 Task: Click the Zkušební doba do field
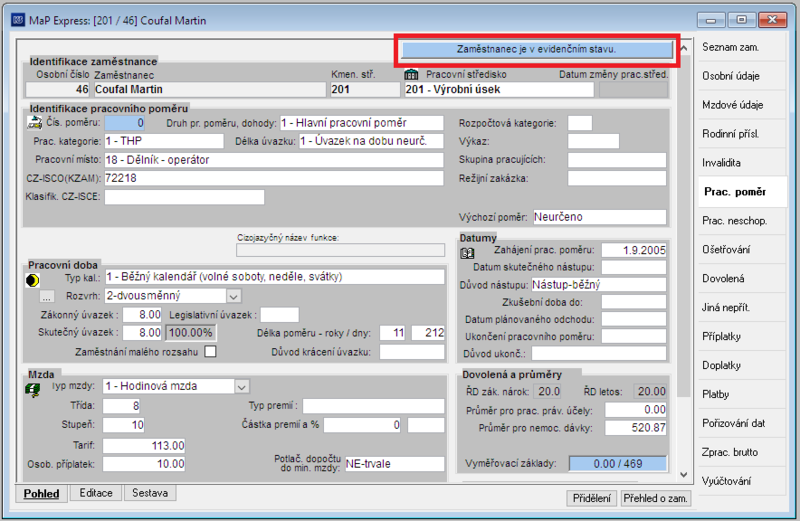coord(634,302)
